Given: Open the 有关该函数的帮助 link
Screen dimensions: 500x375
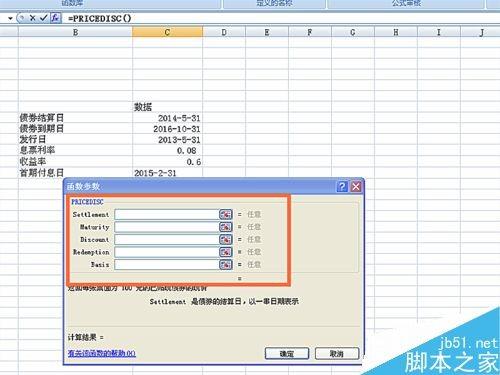Looking at the screenshot, I should [x=102, y=353].
